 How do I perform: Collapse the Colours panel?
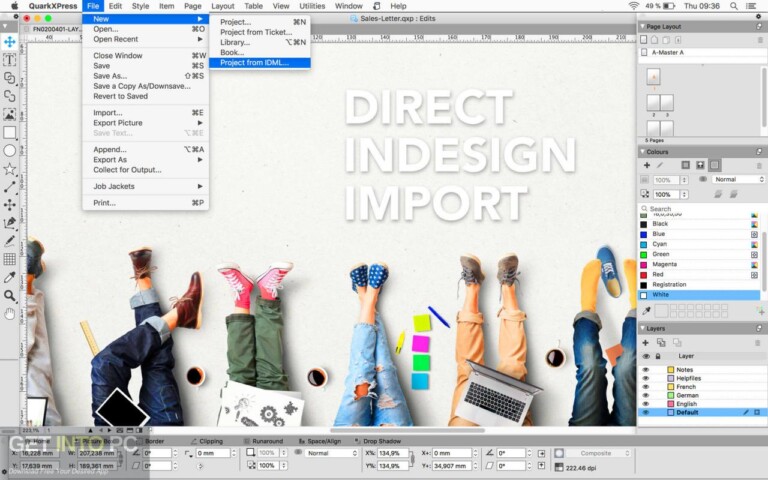click(x=642, y=152)
